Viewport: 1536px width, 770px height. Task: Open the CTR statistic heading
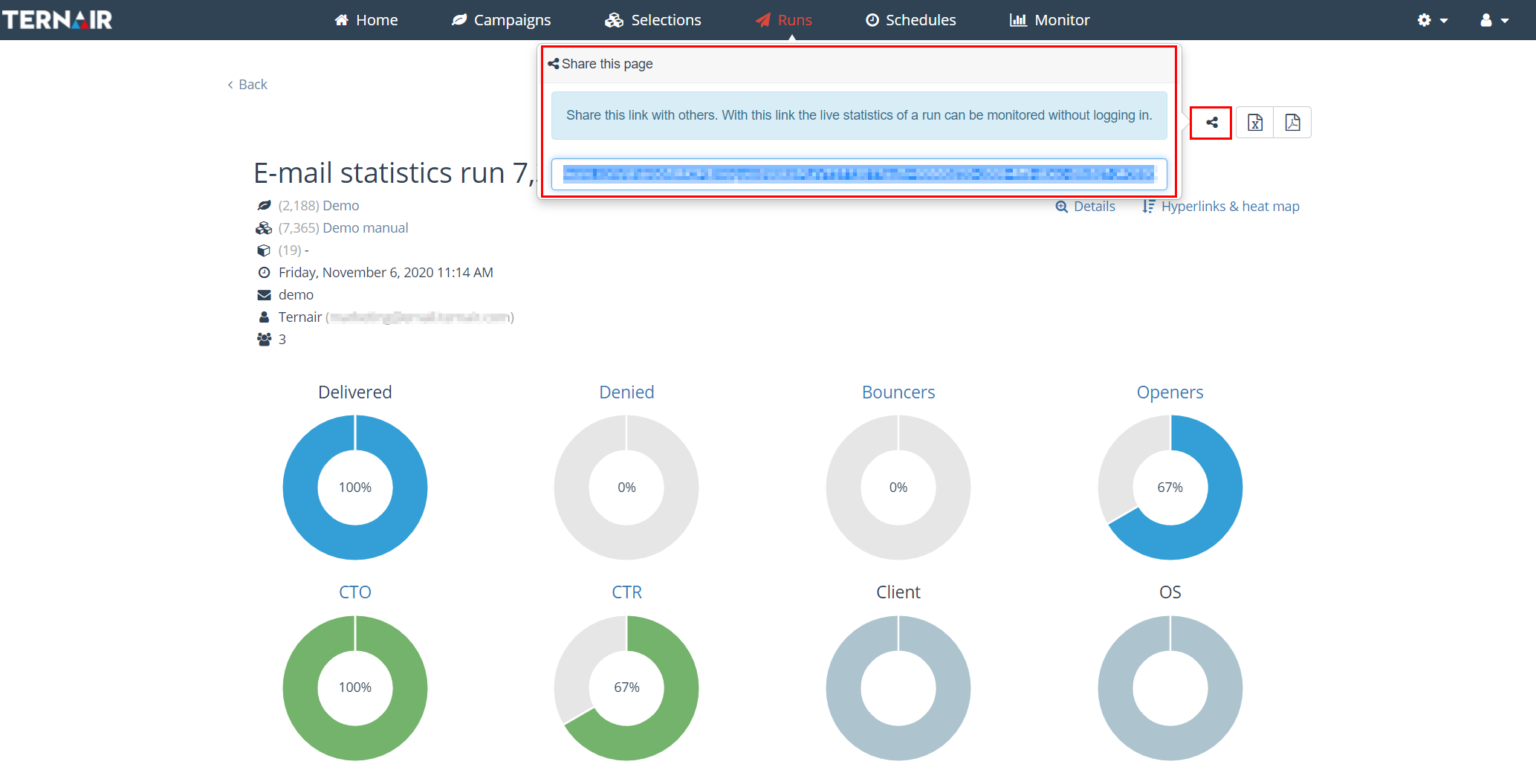627,592
